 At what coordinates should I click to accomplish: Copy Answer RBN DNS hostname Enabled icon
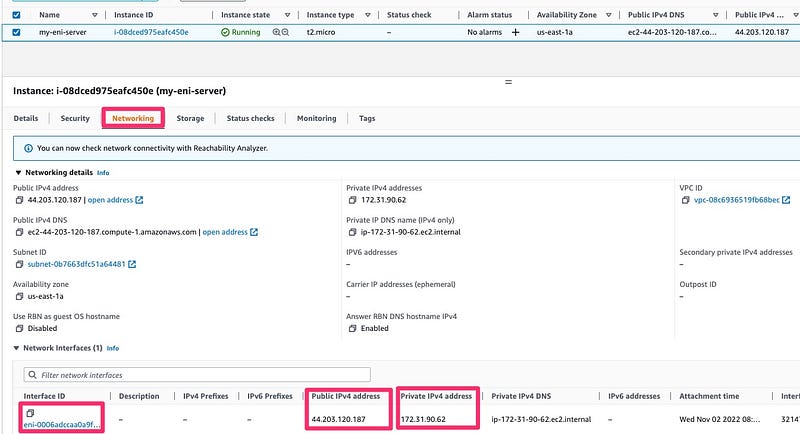[353, 328]
